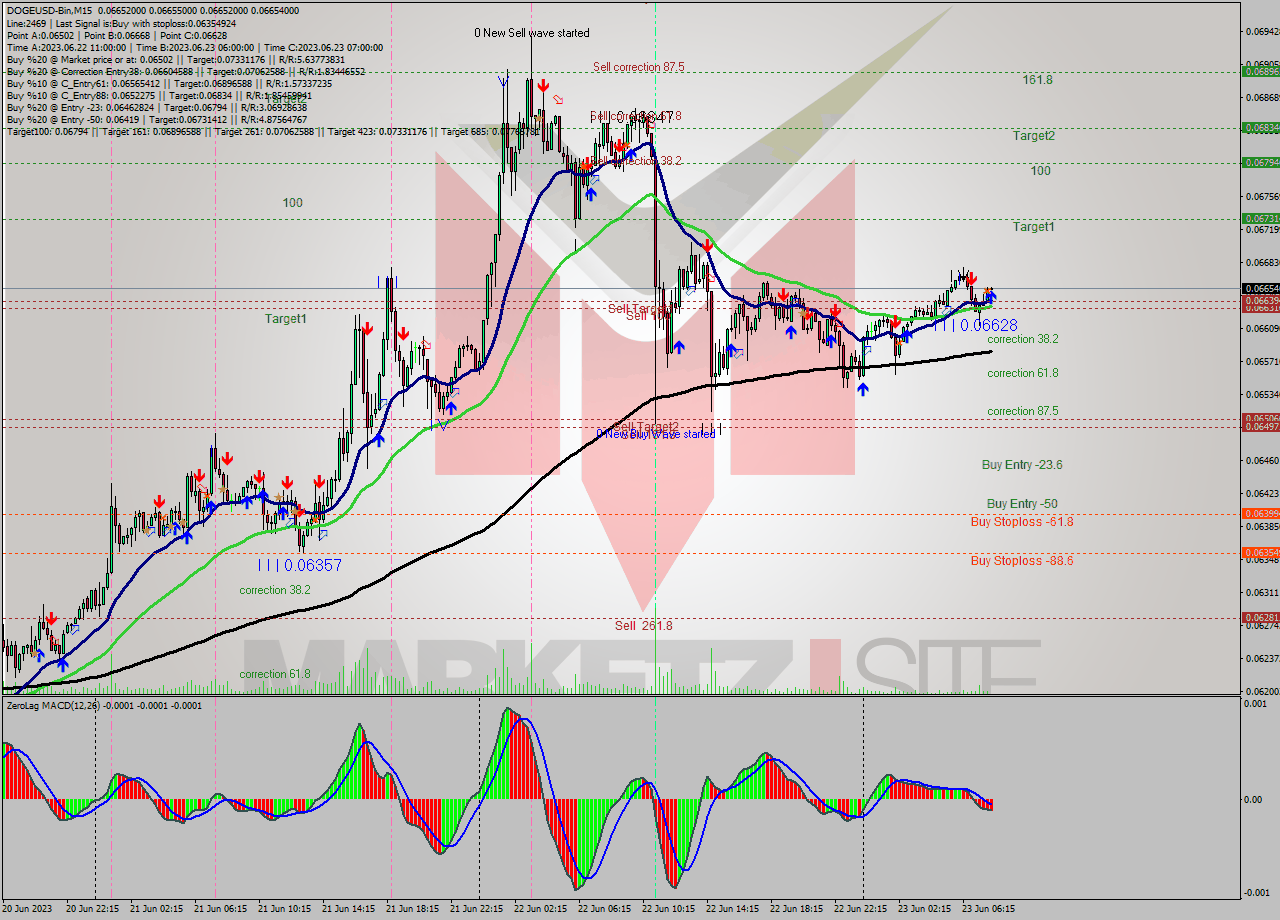Click the 'Sell Target2' label
Viewport: 1280px width, 920px height.
point(645,427)
